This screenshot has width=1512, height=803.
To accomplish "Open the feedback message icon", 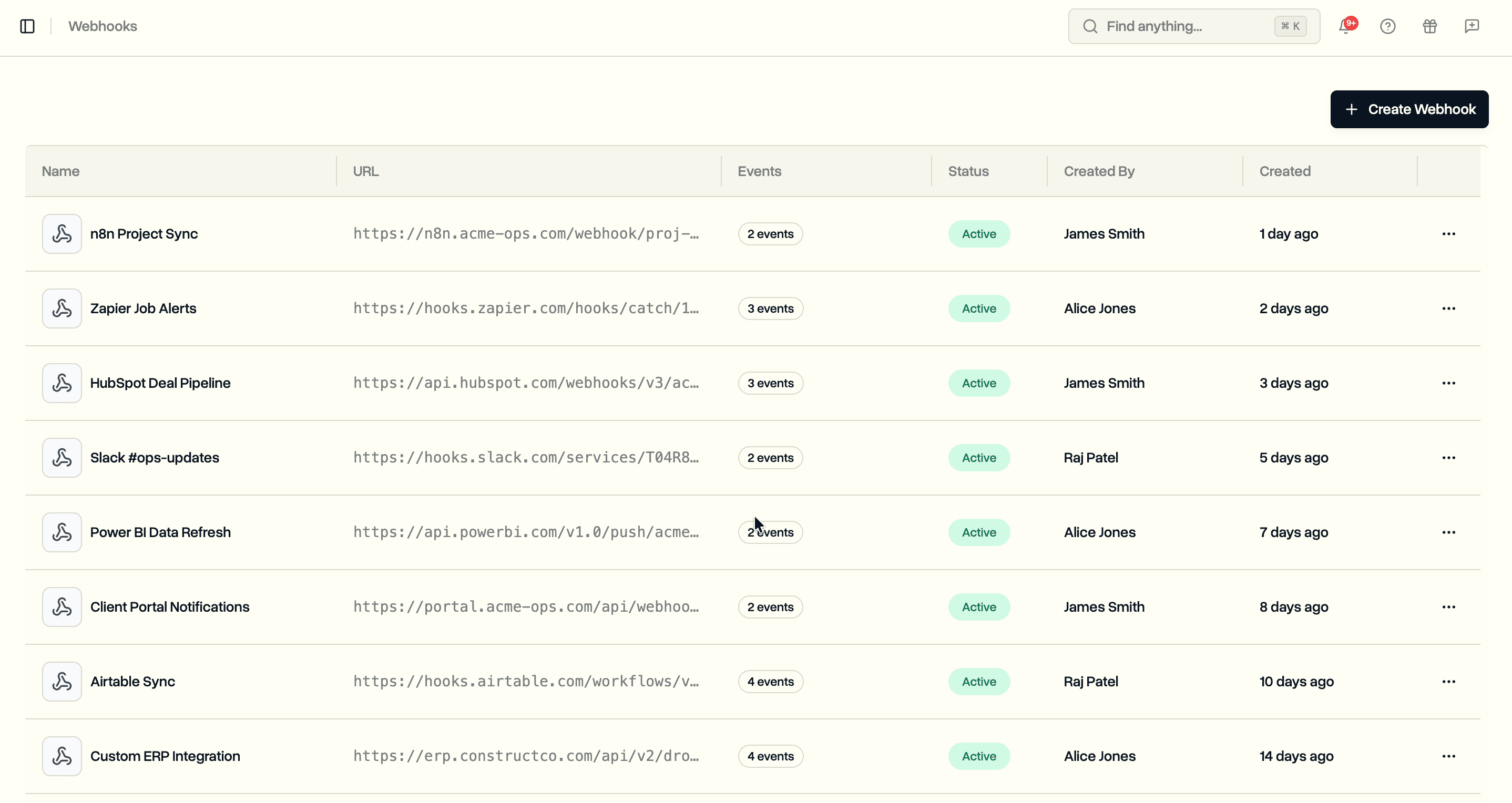I will click(1472, 26).
